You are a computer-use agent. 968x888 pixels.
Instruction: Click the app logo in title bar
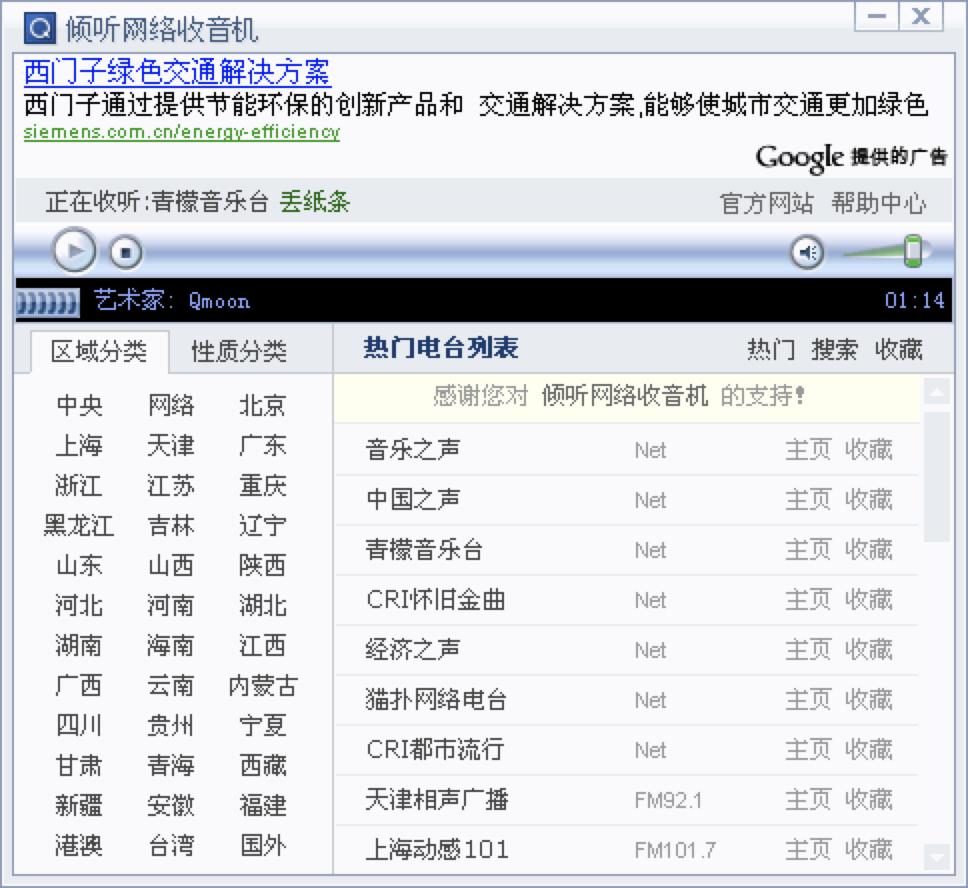40,28
